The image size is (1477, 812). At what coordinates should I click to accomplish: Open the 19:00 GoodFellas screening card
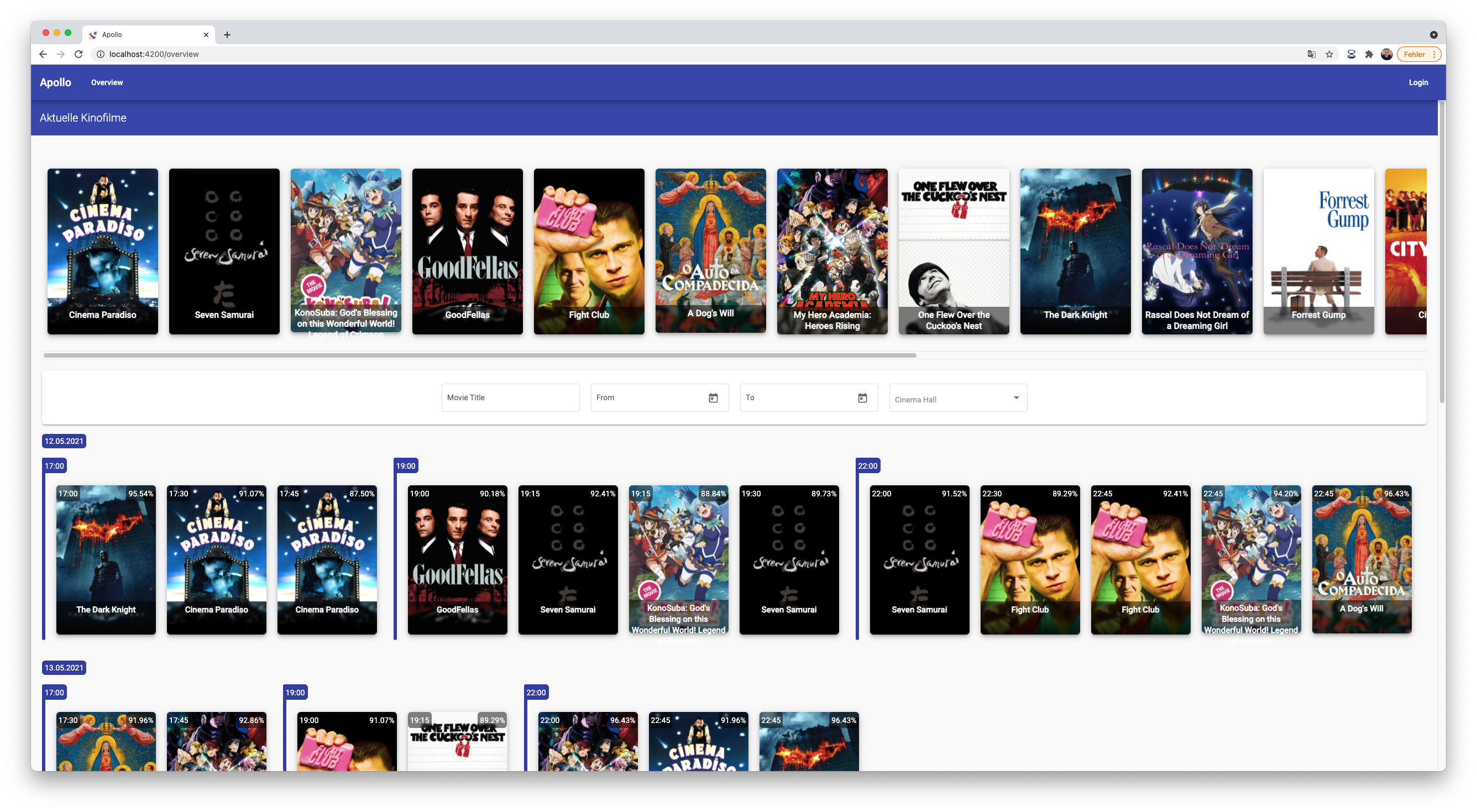click(x=457, y=560)
